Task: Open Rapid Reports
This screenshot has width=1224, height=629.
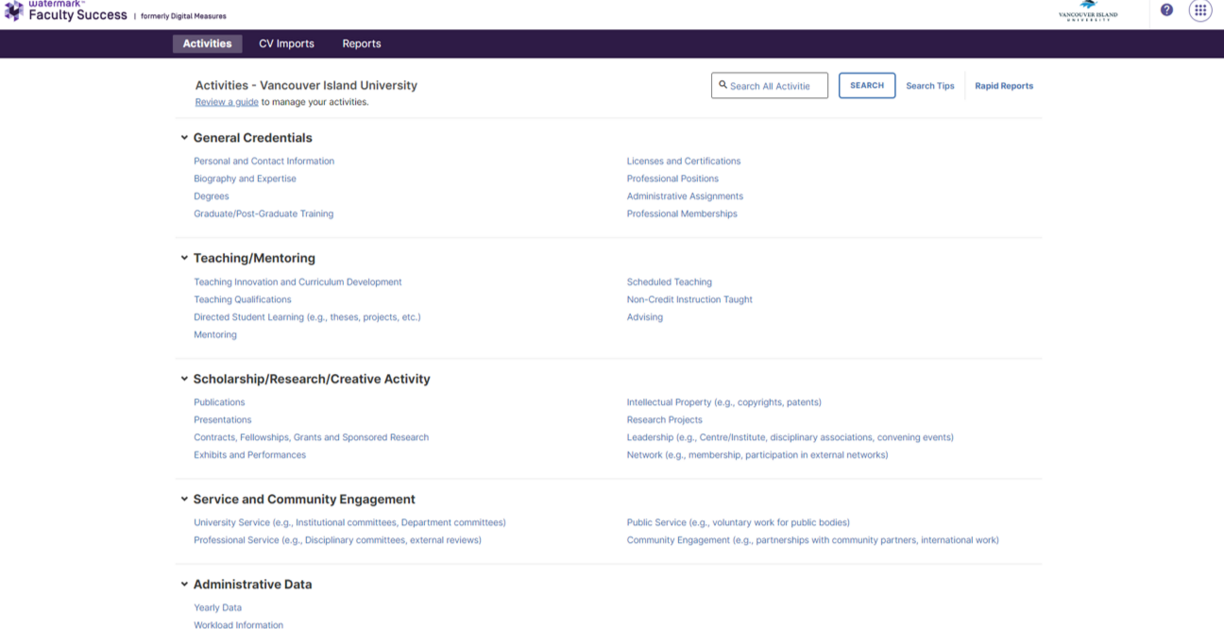Action: pyautogui.click(x=1004, y=85)
